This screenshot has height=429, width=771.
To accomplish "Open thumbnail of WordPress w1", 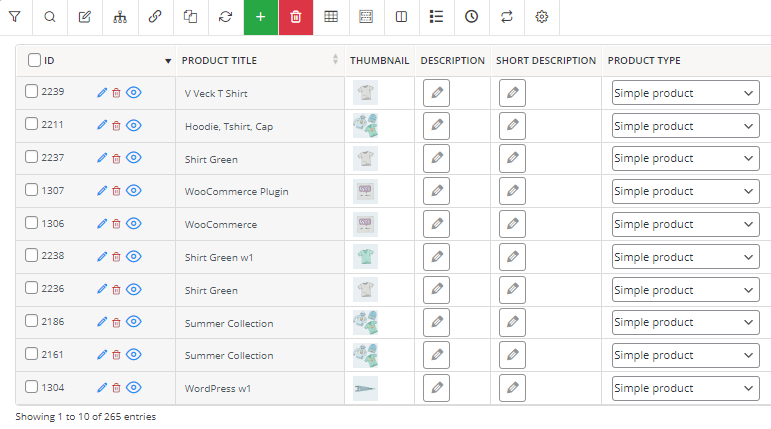I will coord(365,388).
